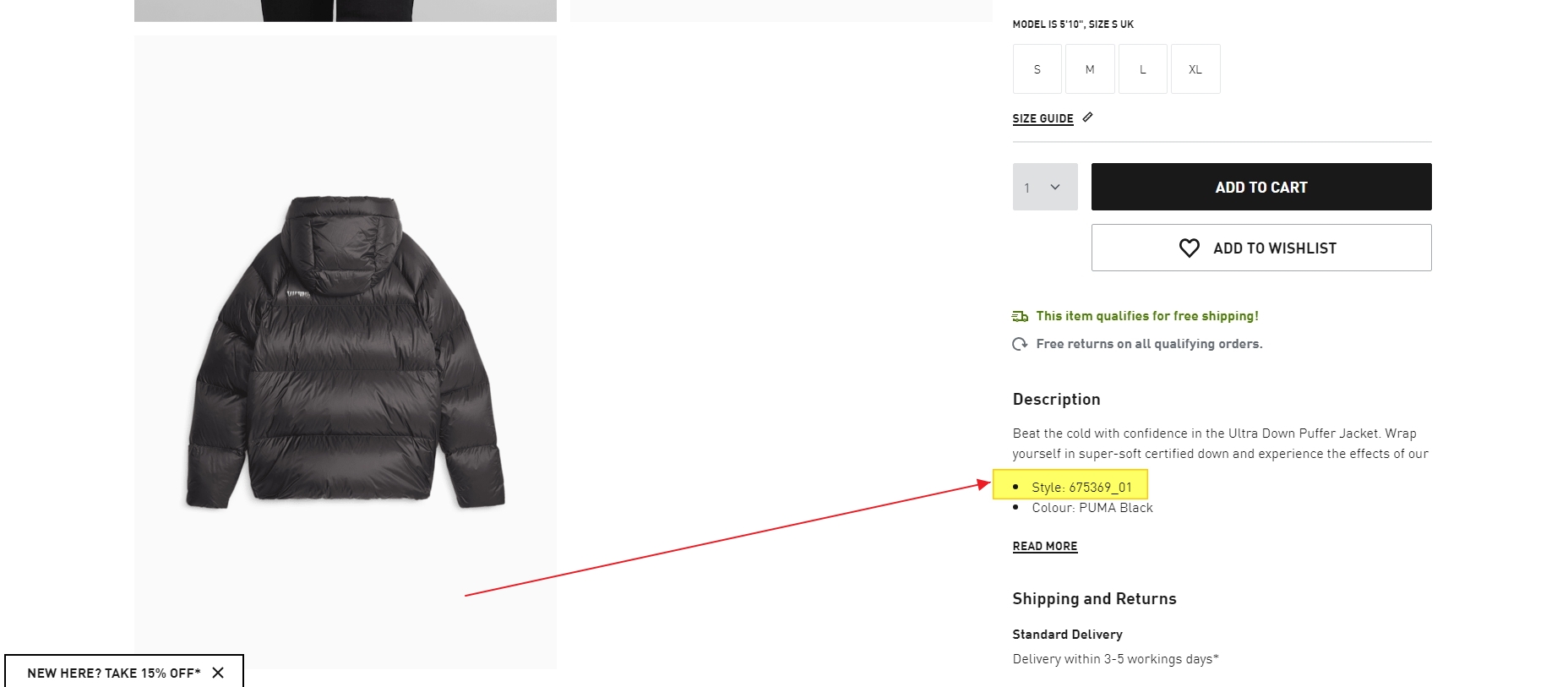
Task: Click the Style 675369_01 text
Action: click(x=1081, y=488)
